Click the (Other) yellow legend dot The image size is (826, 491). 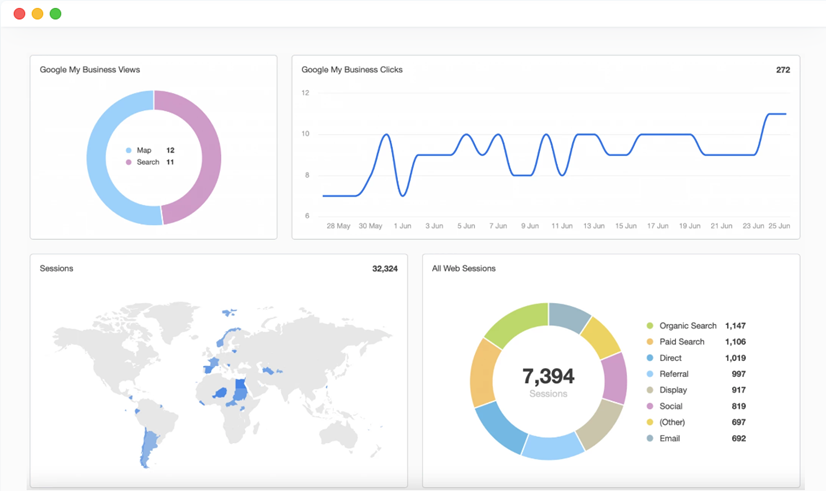pyautogui.click(x=650, y=423)
